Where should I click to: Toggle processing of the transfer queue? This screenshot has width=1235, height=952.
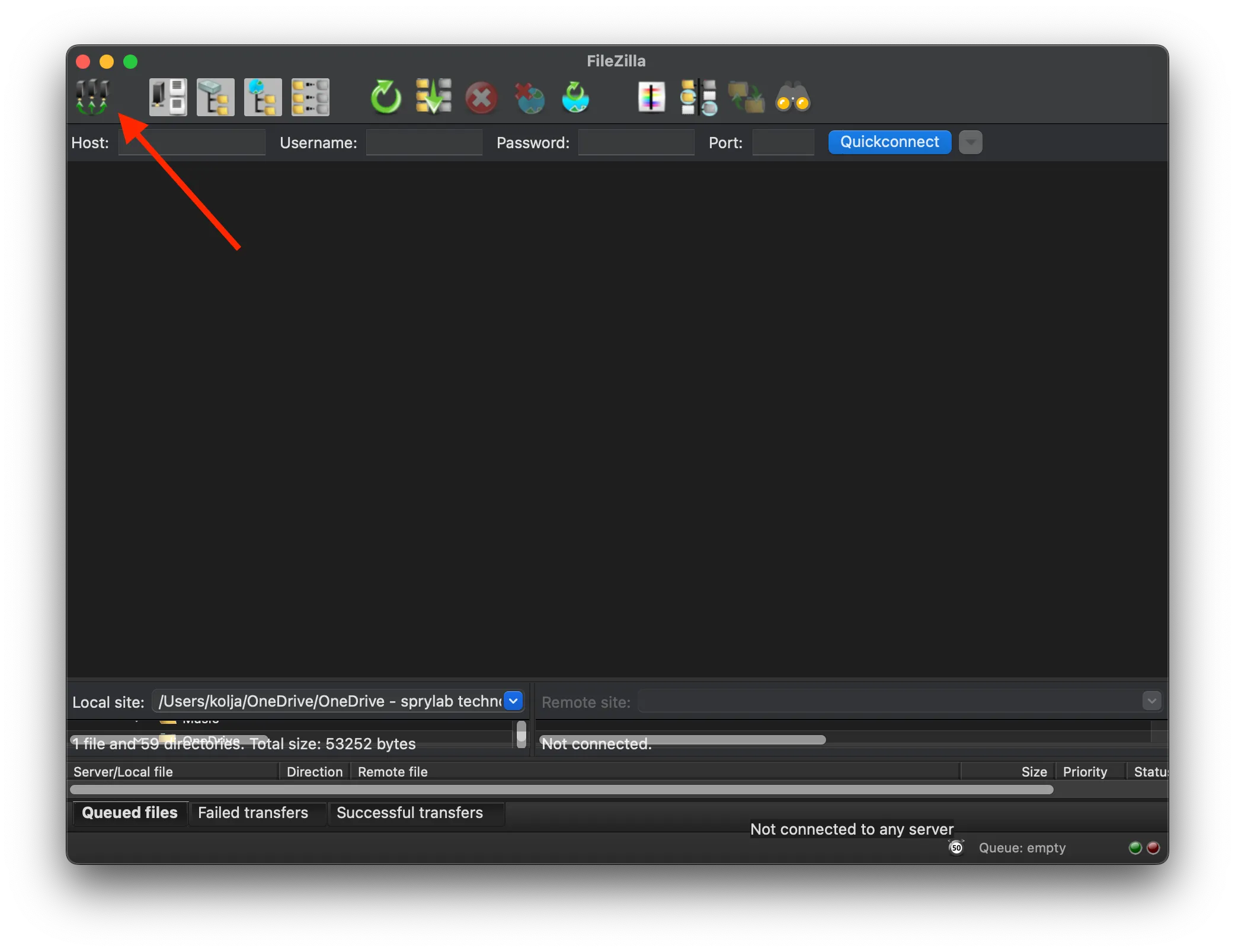[x=433, y=97]
